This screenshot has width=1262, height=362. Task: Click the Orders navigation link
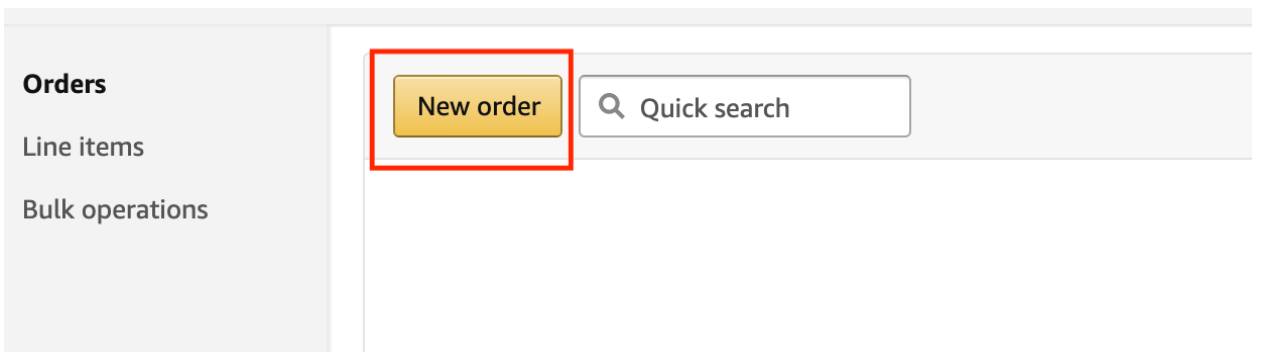(x=64, y=84)
